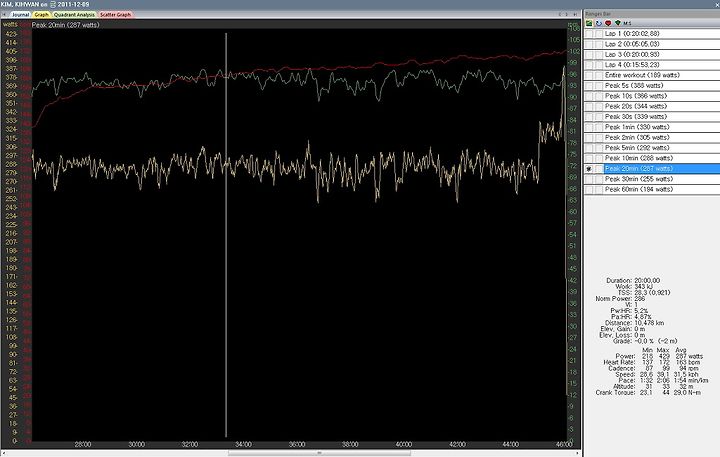720x457 pixels.
Task: Click the green chart icon in Ranges Bar
Action: 589,23
